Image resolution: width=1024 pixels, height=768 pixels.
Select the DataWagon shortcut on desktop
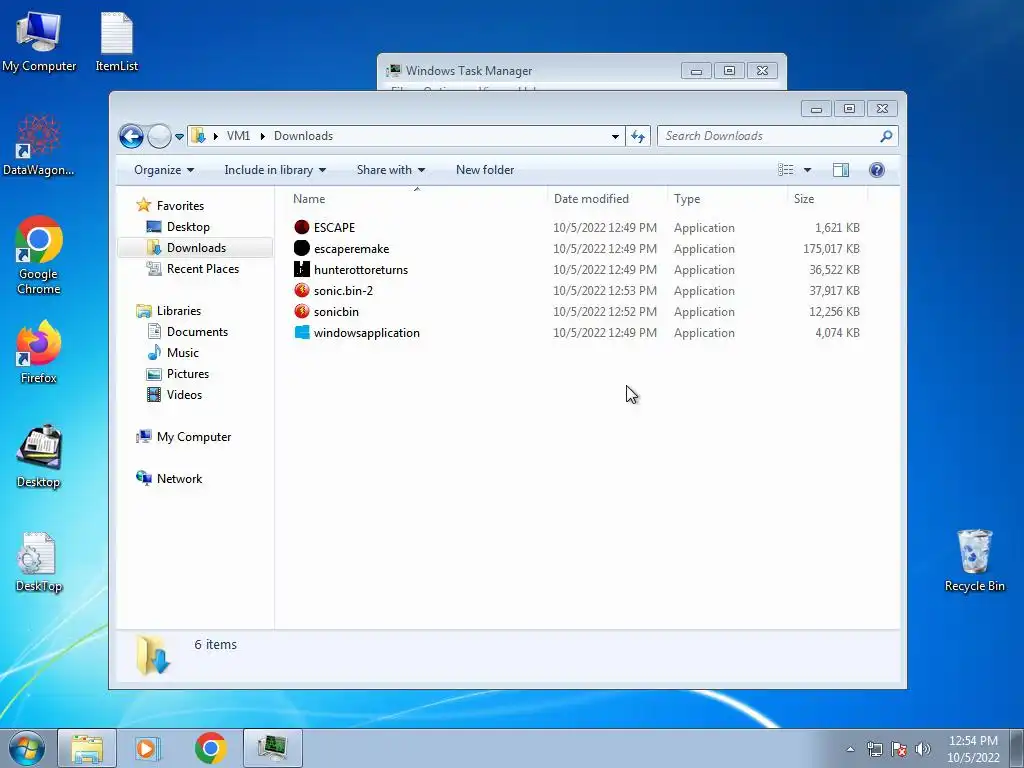point(38,145)
